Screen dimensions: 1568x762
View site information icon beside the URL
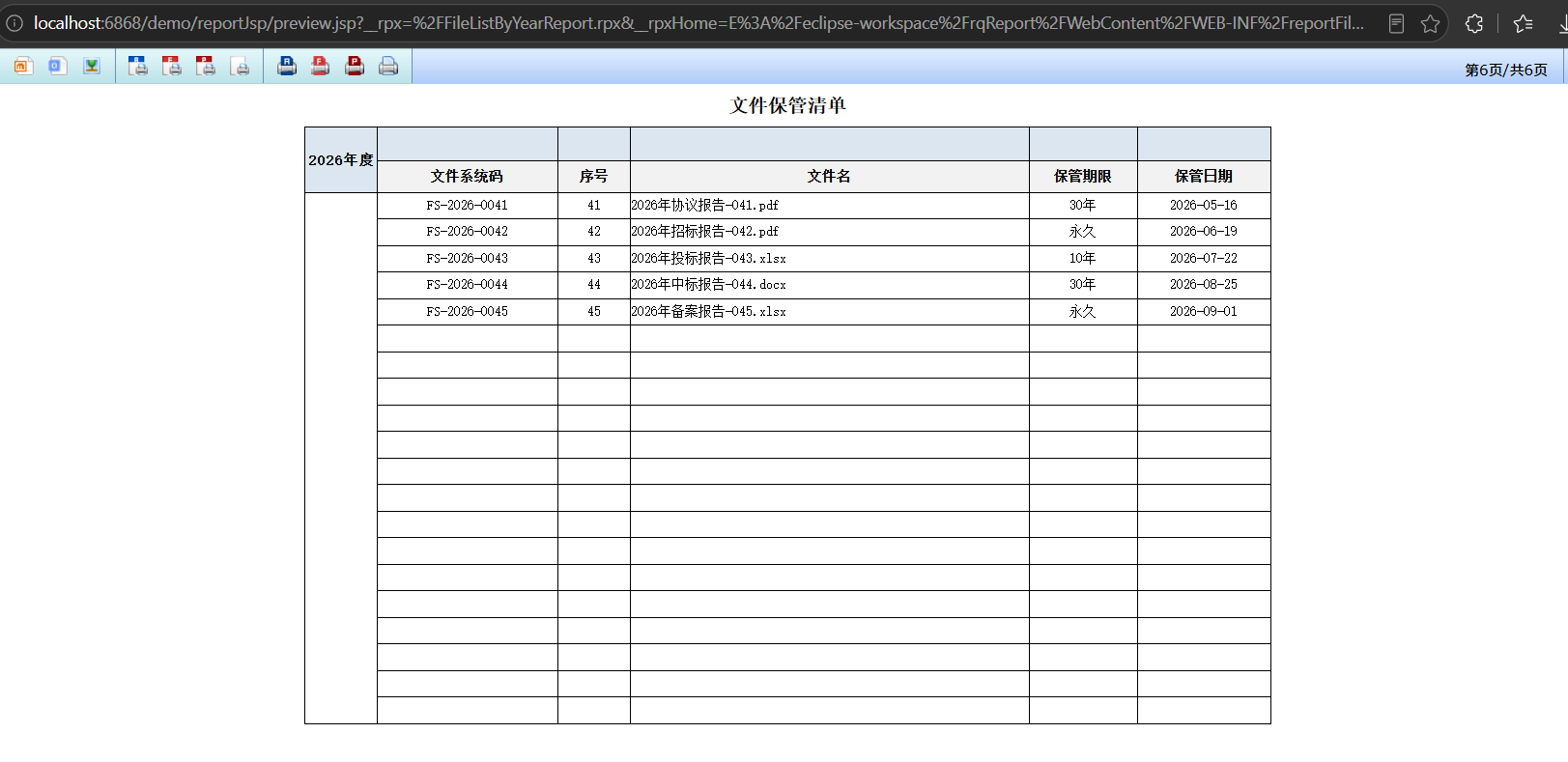[x=14, y=23]
